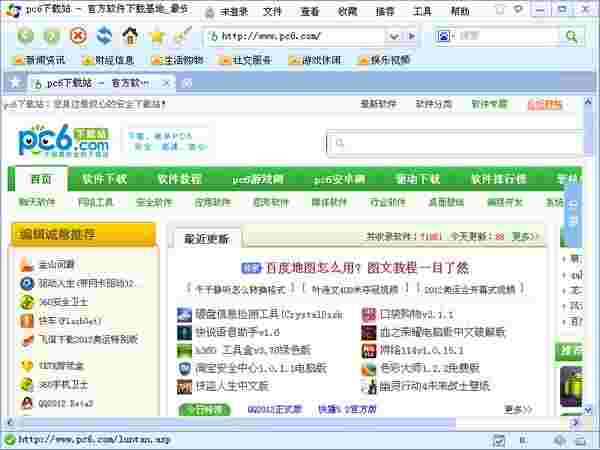Open the 财经信息 bookmarks folder
The image size is (600, 450).
108,60
